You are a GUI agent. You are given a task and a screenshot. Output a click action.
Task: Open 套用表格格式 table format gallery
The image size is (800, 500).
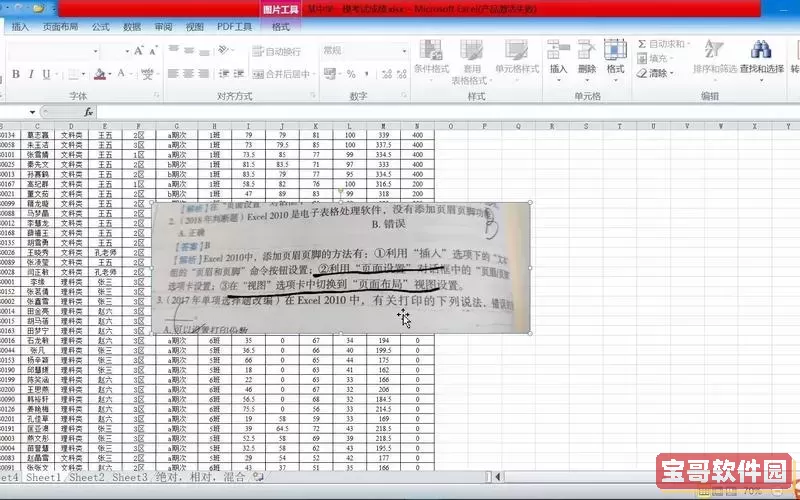[471, 62]
